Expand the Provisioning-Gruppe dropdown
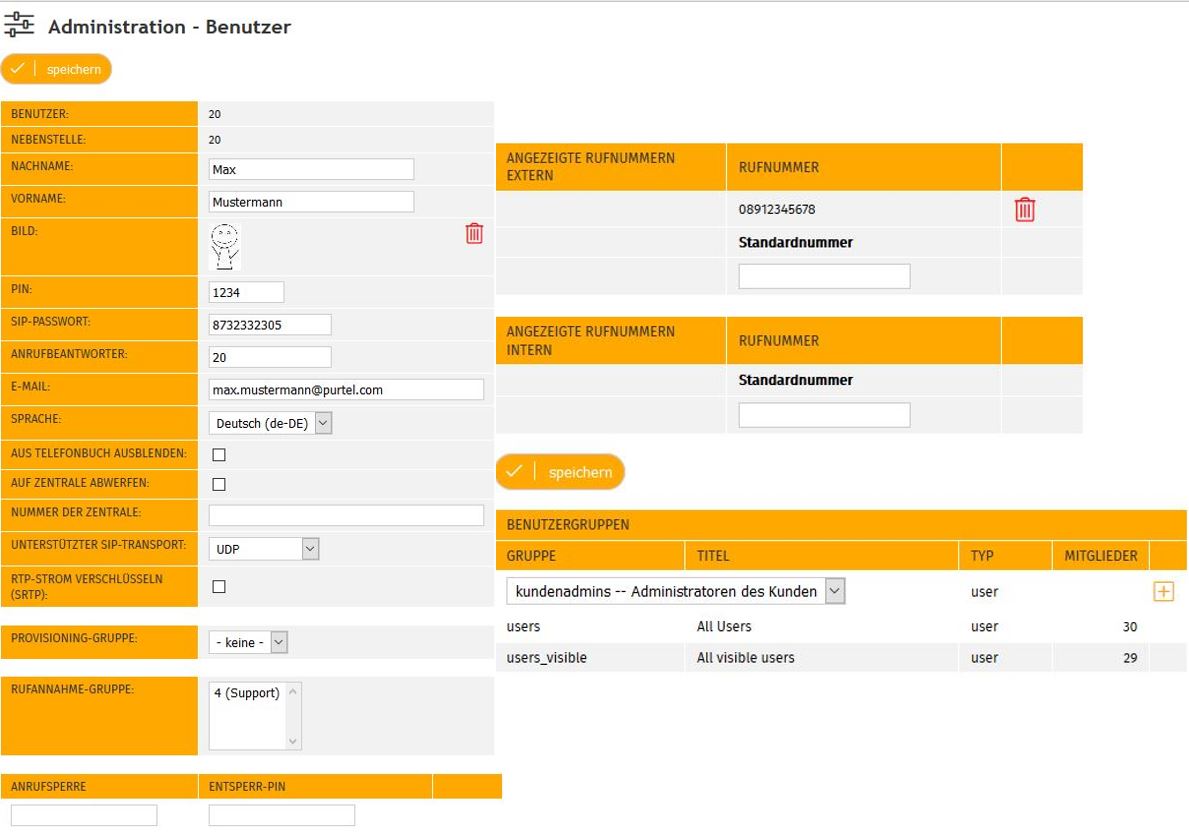1189x834 pixels. pyautogui.click(x=248, y=643)
